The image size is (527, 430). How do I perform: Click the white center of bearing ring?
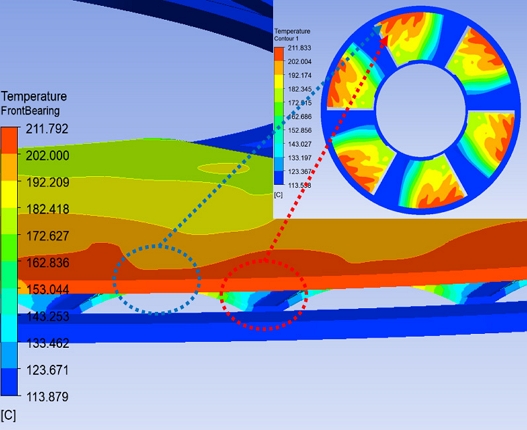[x=420, y=110]
